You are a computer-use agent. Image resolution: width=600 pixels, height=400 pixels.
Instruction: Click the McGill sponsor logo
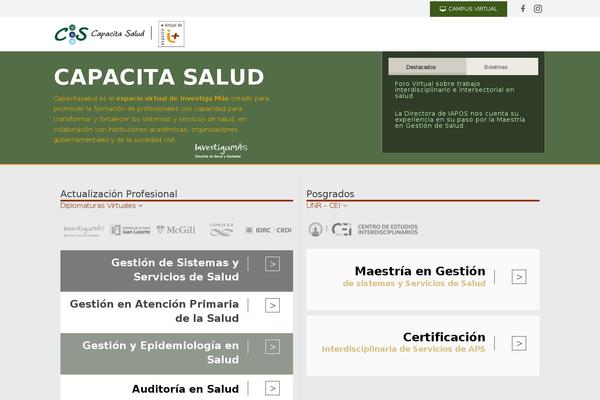click(x=176, y=230)
